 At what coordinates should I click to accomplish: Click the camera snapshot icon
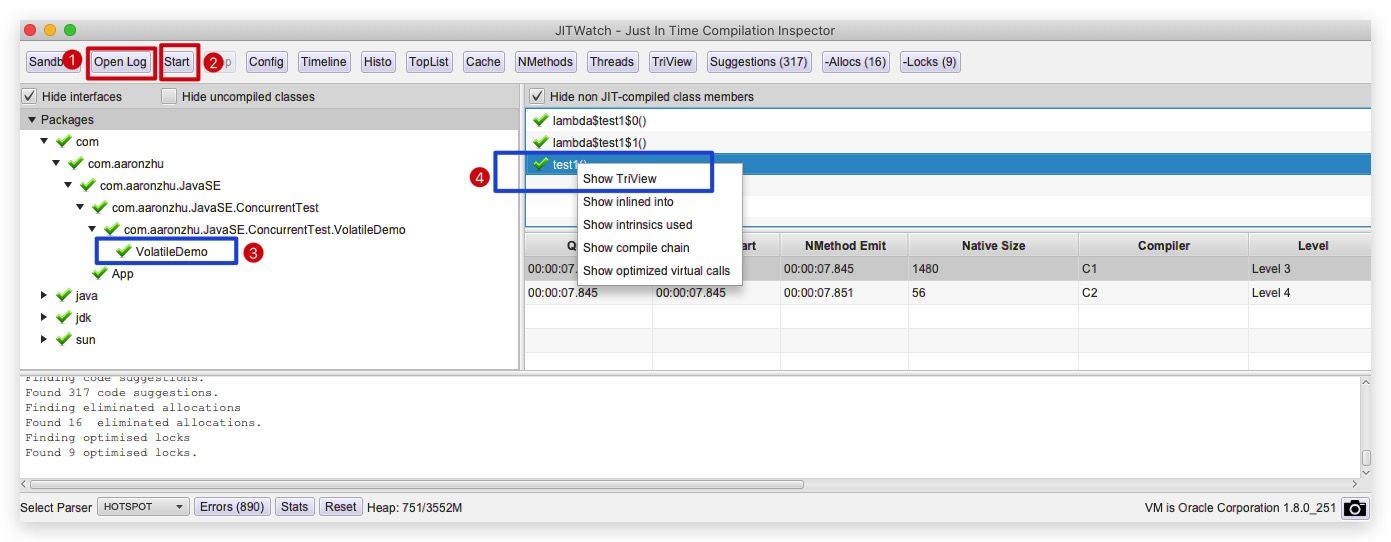tap(1354, 508)
